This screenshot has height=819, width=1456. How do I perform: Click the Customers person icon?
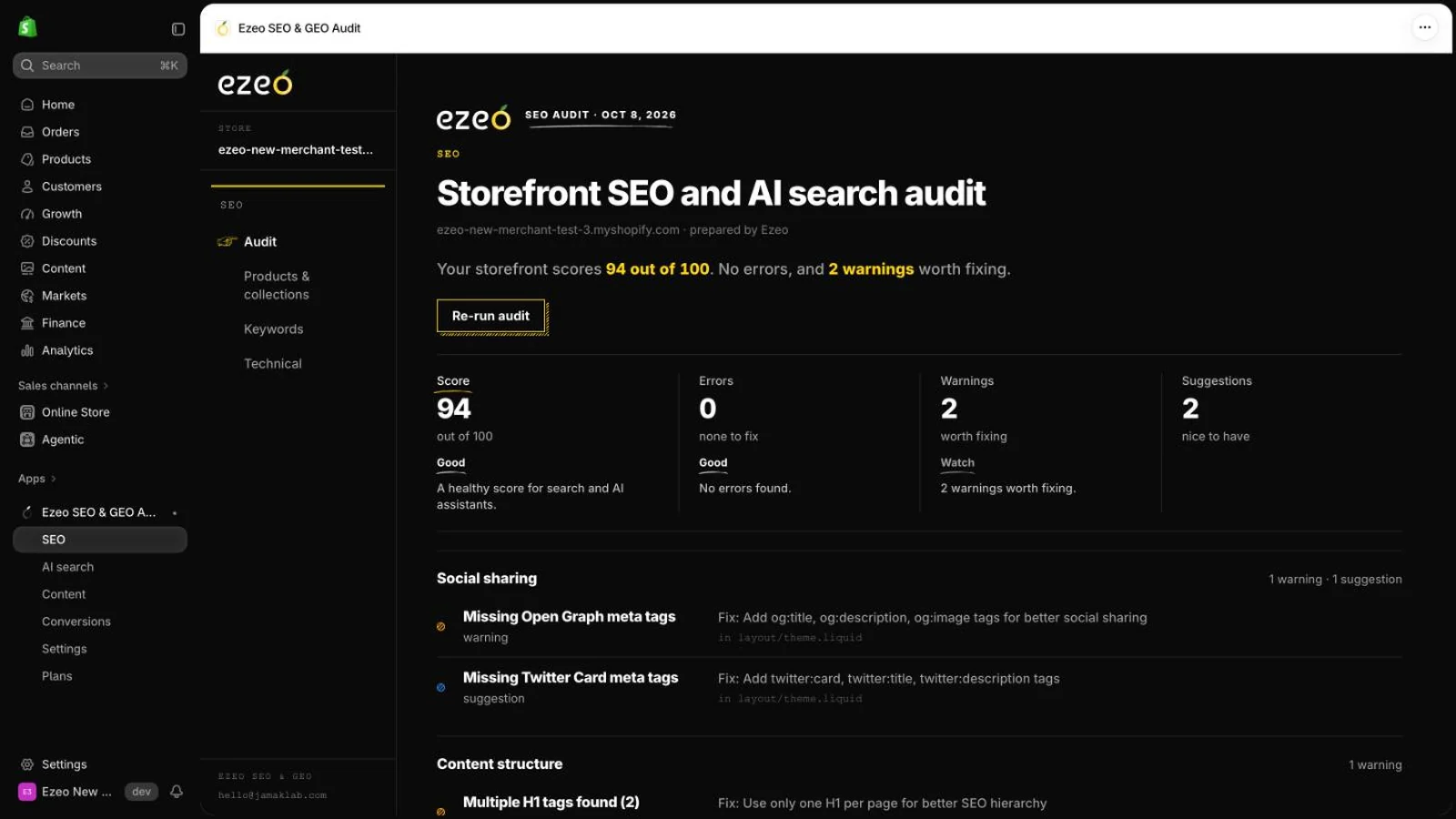pos(27,187)
